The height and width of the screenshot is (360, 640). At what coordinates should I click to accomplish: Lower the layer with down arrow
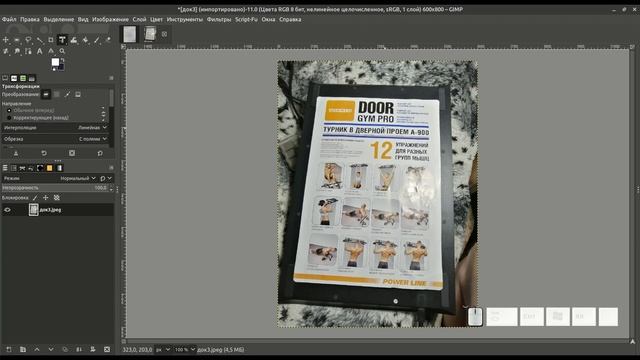pyautogui.click(x=51, y=349)
